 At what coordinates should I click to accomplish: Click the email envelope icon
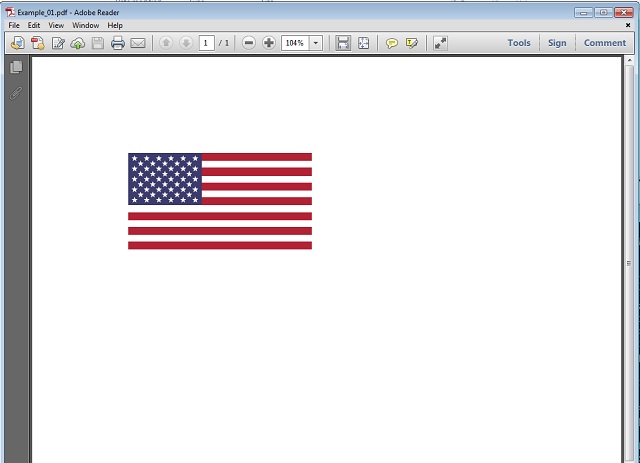(x=138, y=43)
